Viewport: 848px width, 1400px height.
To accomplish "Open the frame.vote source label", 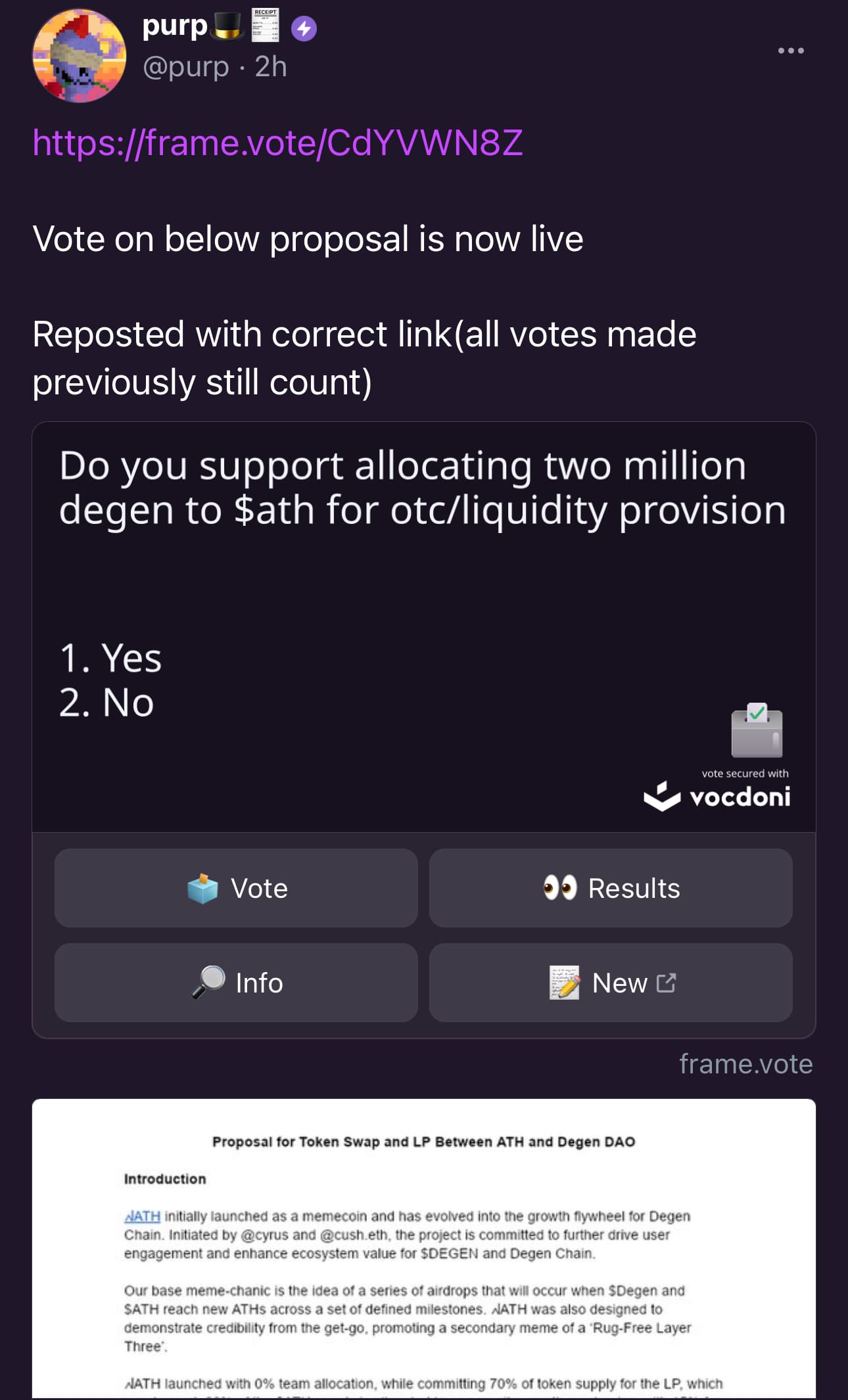I will click(x=746, y=1063).
